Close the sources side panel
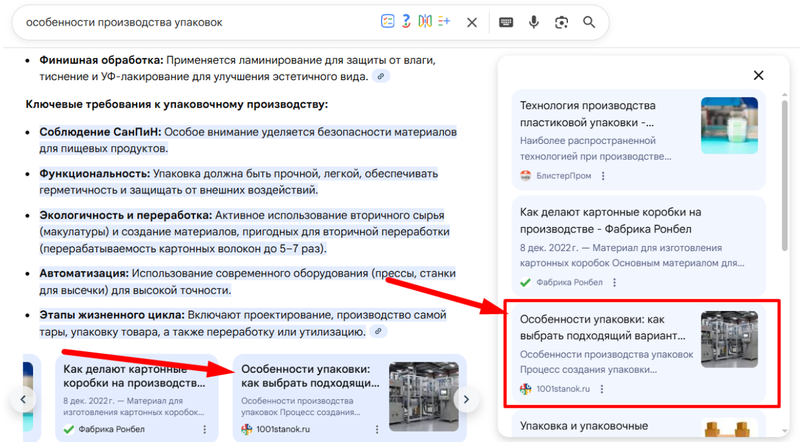The height and width of the screenshot is (442, 800). coord(759,76)
